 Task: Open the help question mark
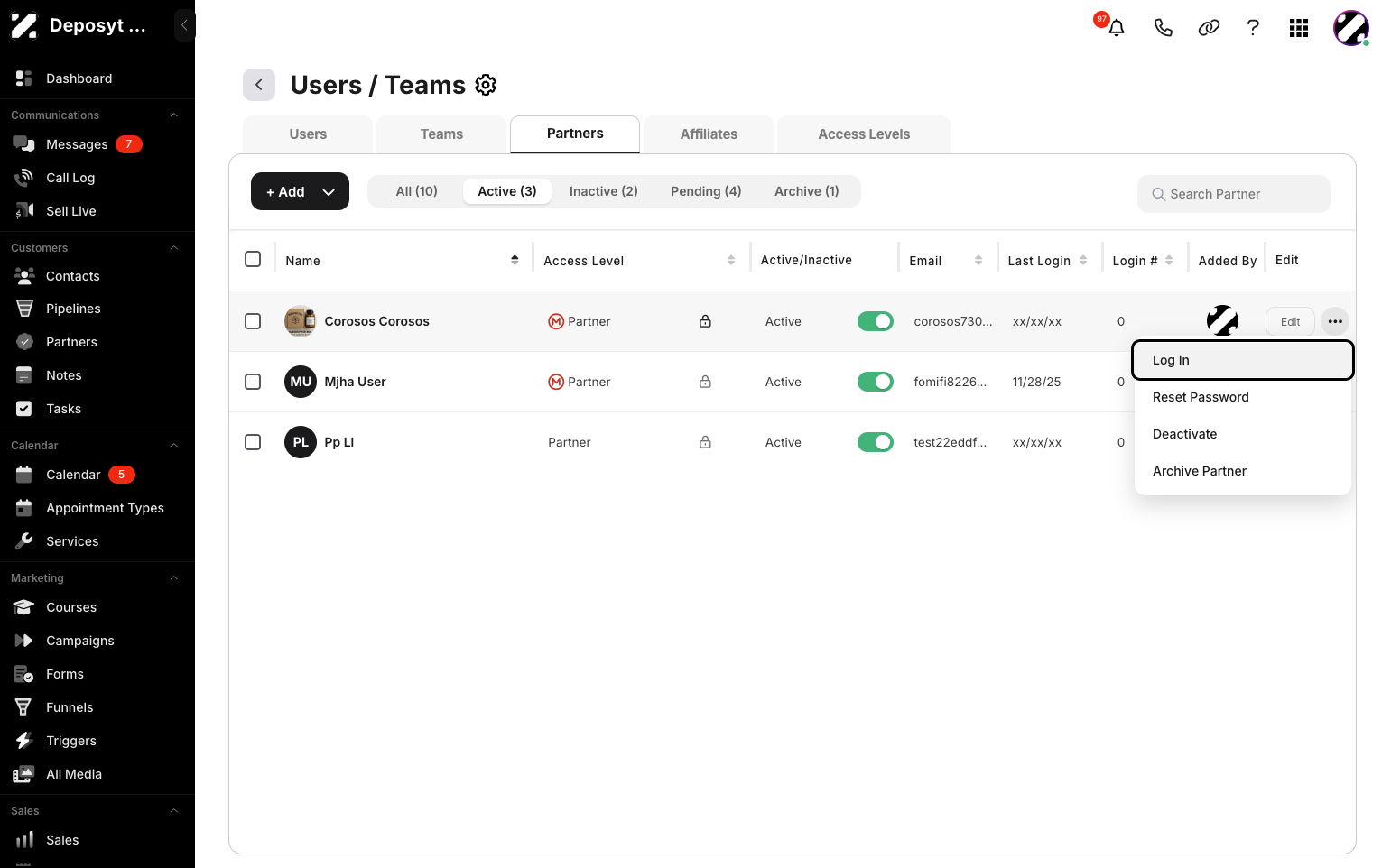[x=1253, y=28]
